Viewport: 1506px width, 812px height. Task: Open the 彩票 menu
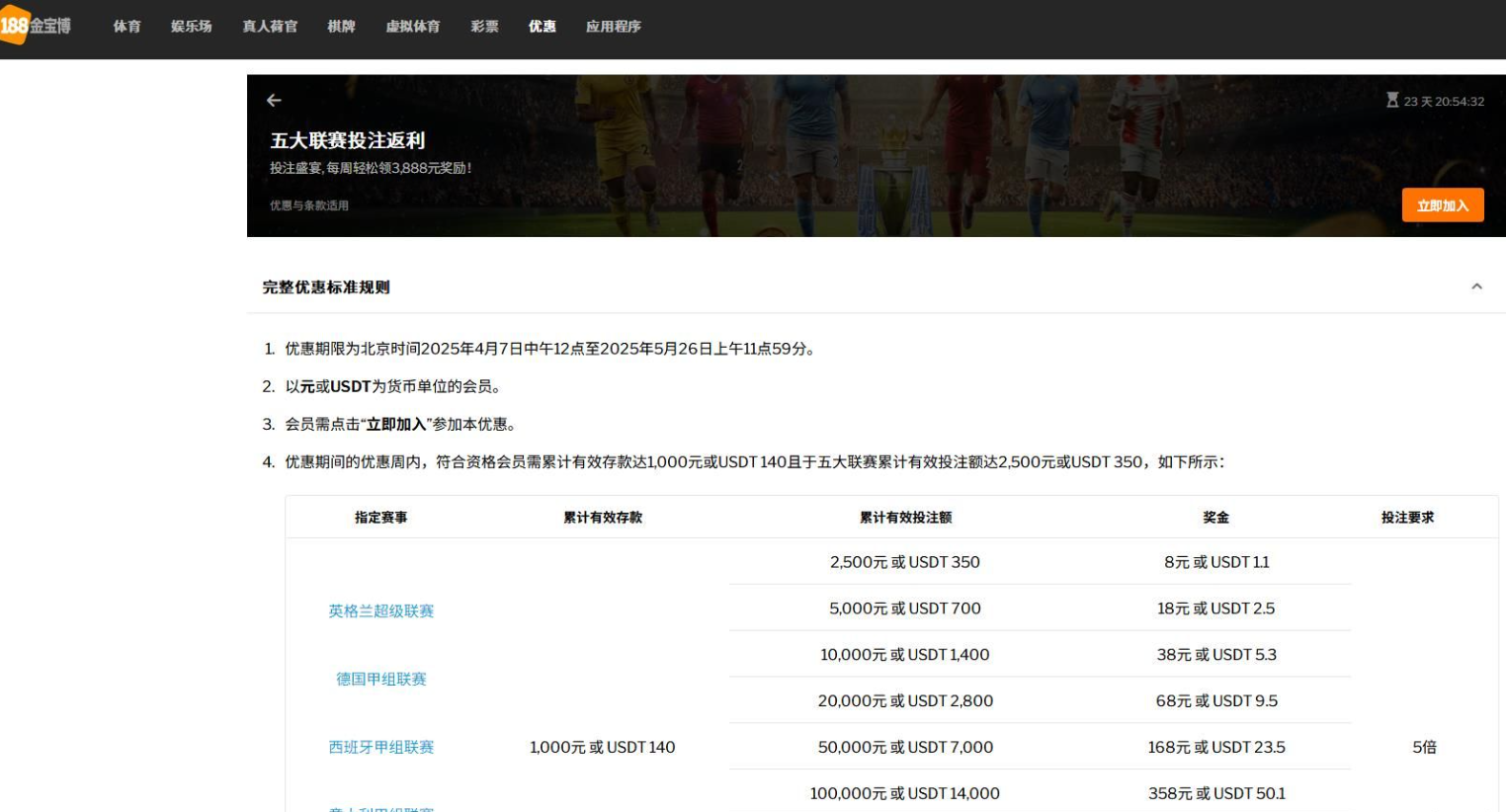(x=484, y=27)
